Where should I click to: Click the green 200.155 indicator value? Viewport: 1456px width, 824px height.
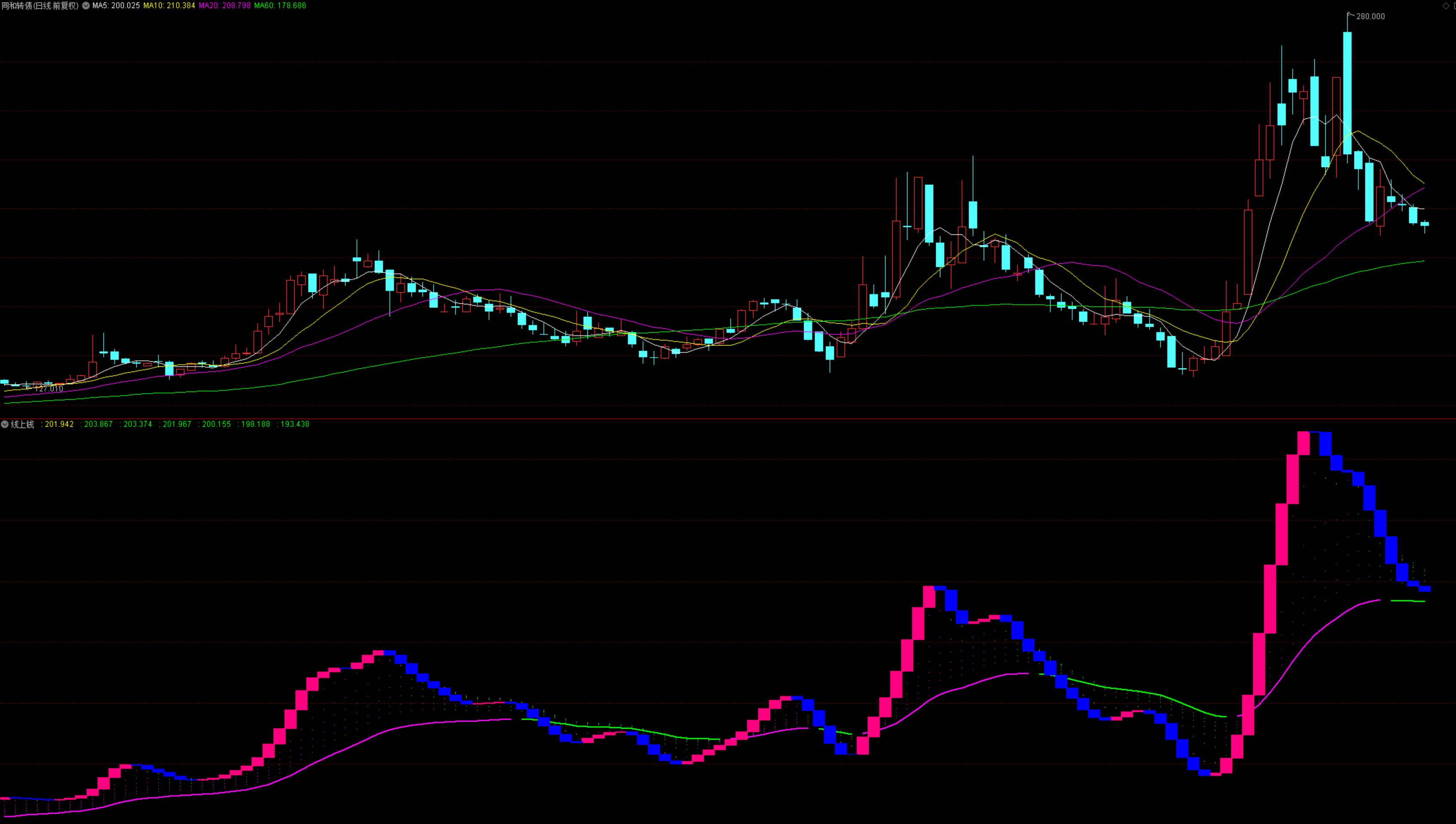216,424
